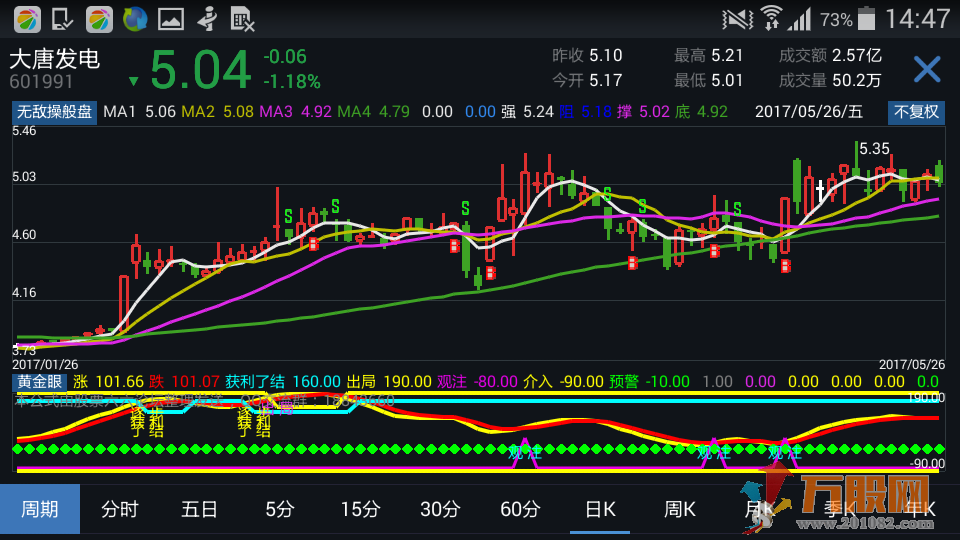
Task: Tap the Wi-Fi status icon
Action: tap(771, 18)
